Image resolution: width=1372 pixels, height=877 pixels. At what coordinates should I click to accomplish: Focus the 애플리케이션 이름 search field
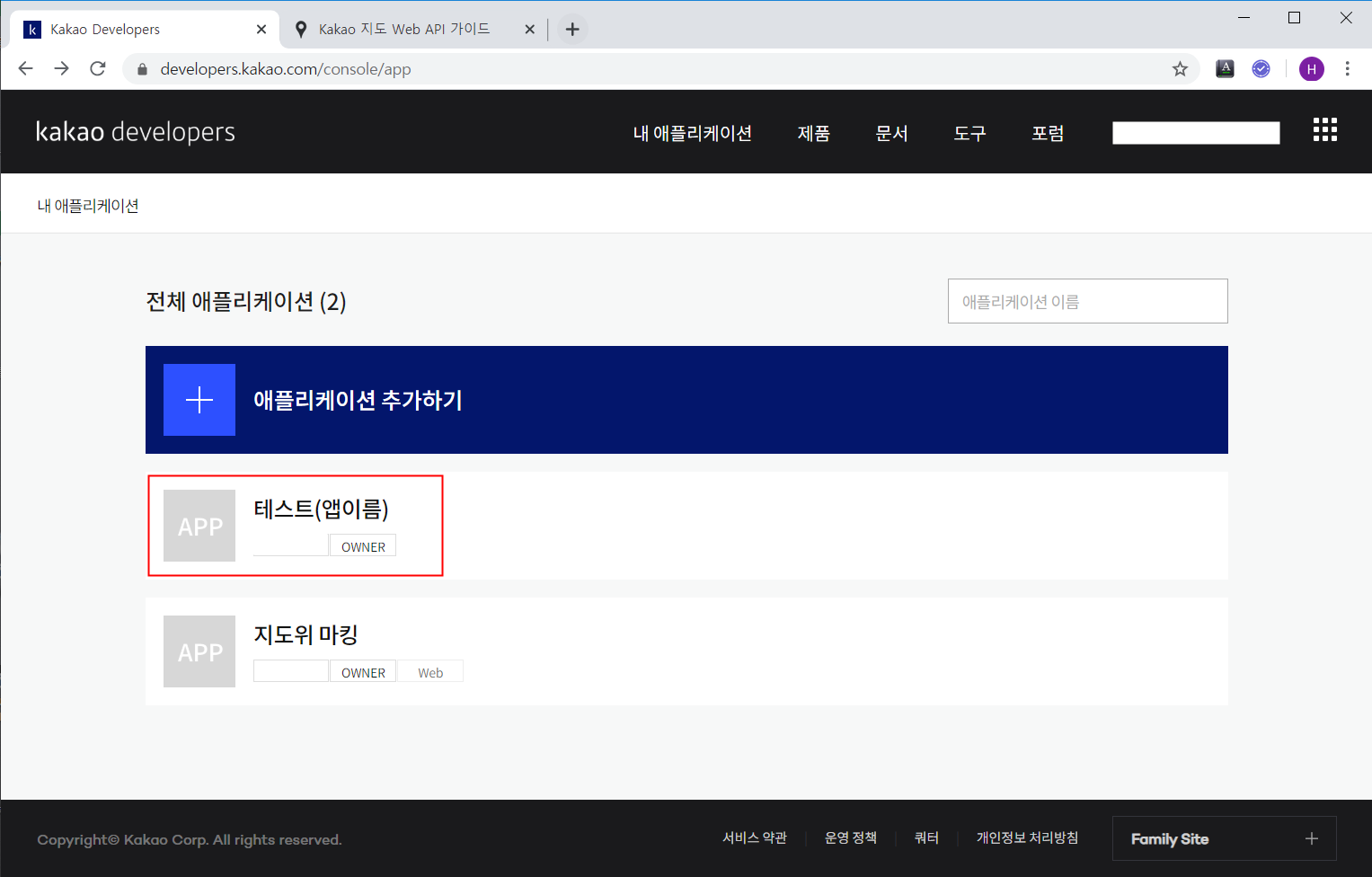point(1088,301)
